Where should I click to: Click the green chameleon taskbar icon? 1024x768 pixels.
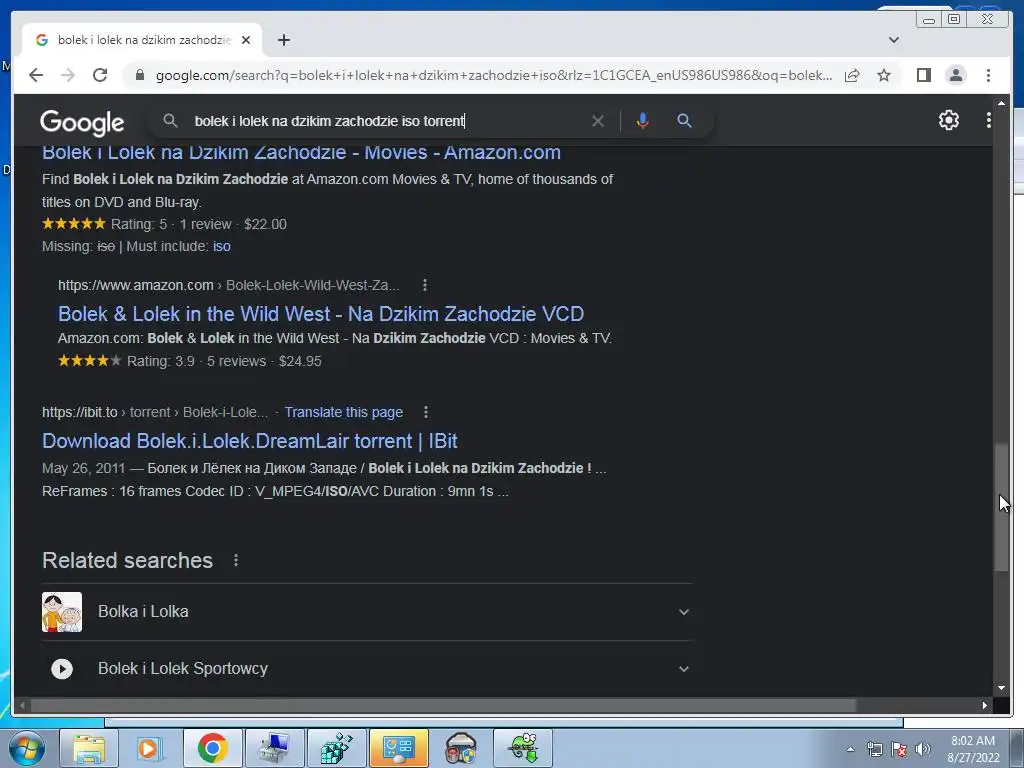pos(524,748)
